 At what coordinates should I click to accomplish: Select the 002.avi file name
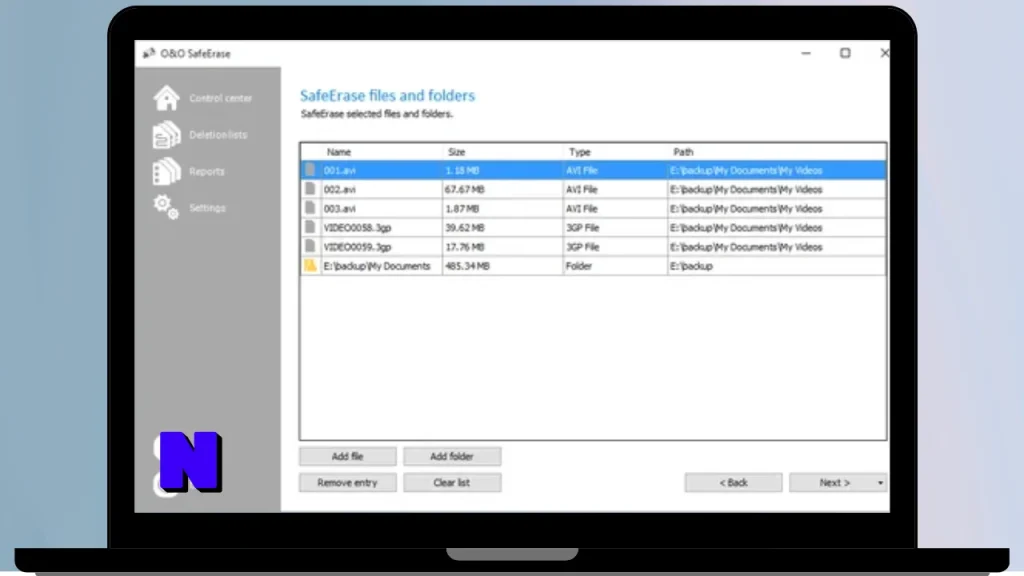click(x=340, y=189)
